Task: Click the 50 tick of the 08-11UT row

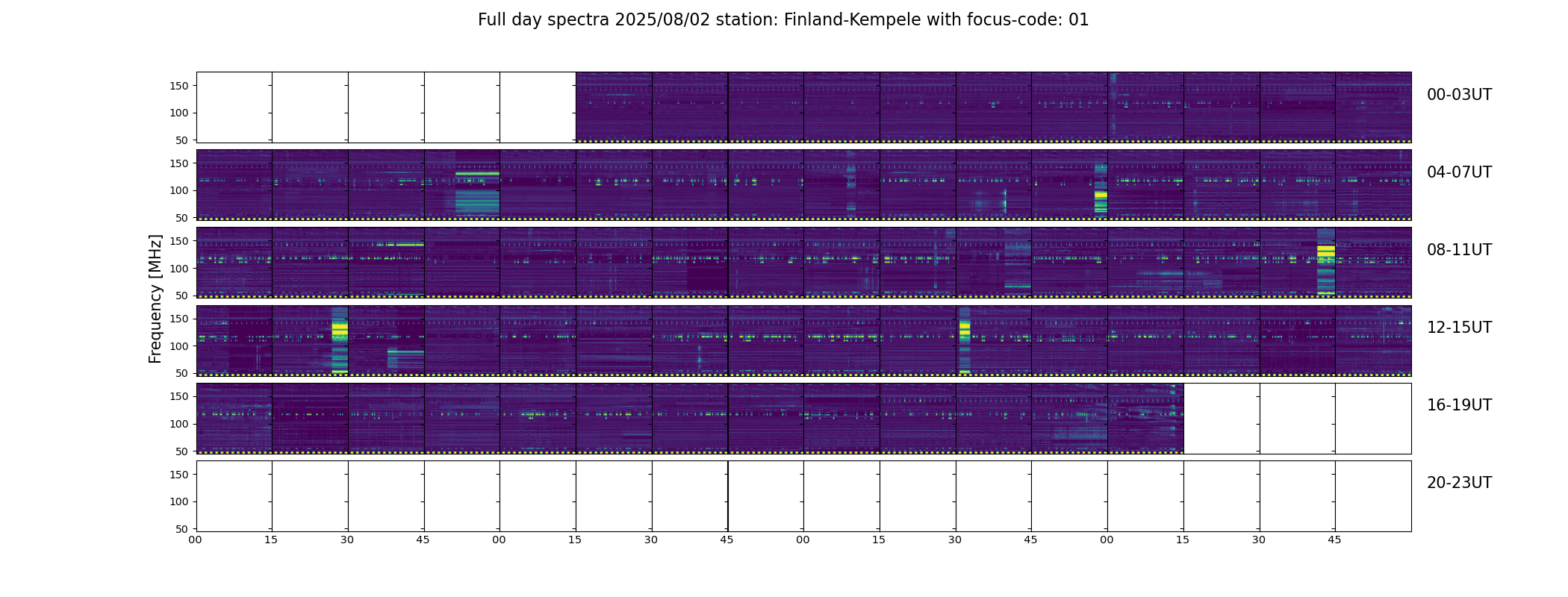Action: pos(182,296)
